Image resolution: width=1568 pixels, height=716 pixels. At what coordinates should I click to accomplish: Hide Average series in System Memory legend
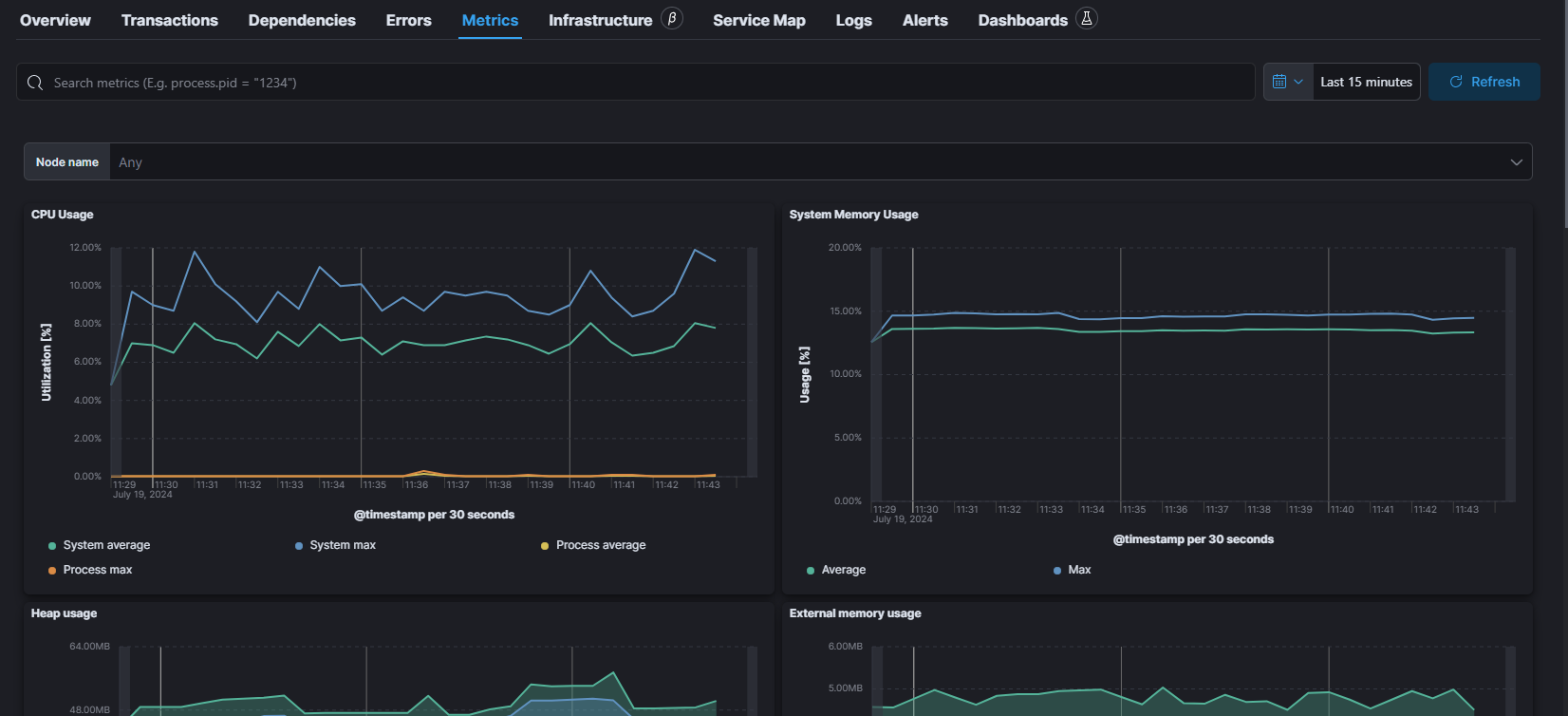pos(843,570)
